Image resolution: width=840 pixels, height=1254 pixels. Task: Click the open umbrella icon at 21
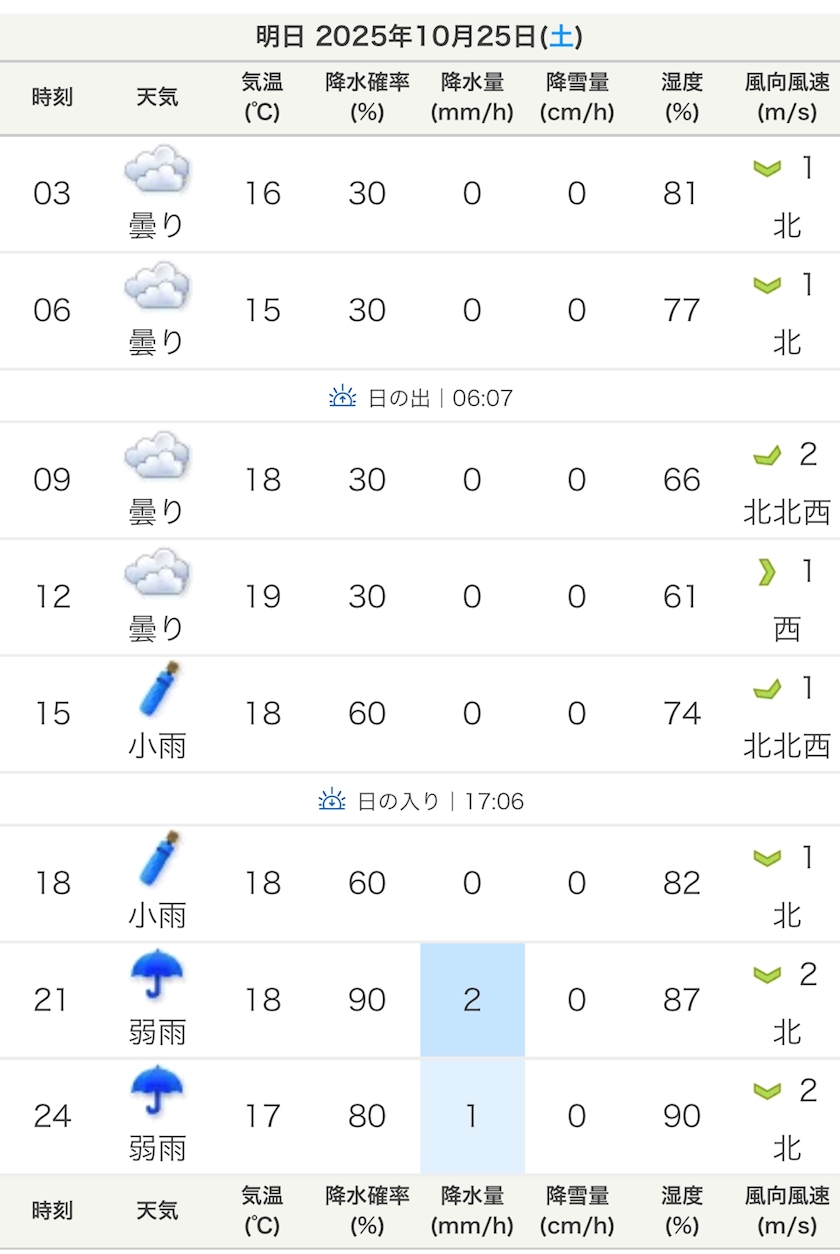[x=157, y=975]
